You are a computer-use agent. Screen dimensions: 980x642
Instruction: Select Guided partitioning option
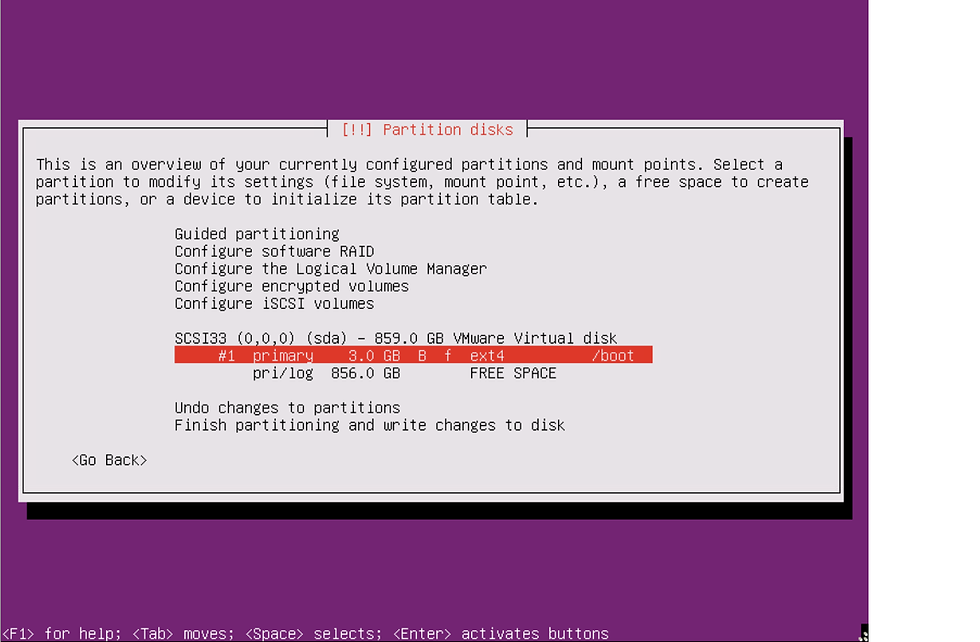[x=257, y=234]
